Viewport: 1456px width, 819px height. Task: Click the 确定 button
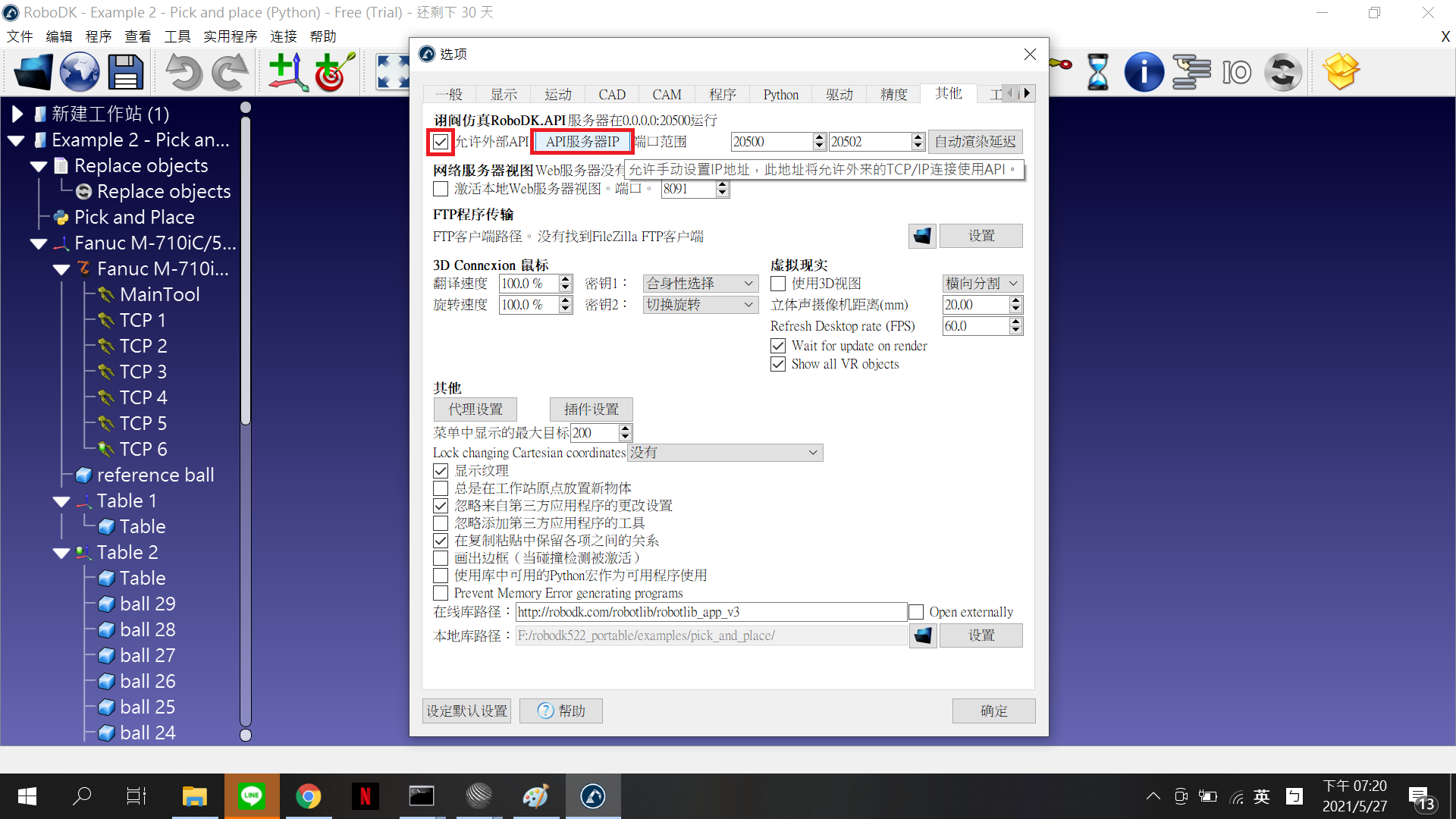click(x=993, y=711)
